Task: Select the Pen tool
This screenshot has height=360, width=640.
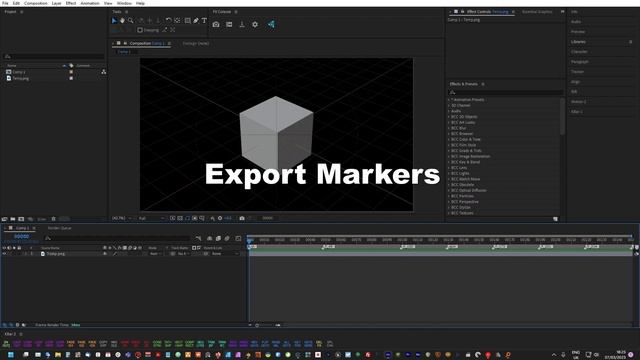Action: (196, 20)
